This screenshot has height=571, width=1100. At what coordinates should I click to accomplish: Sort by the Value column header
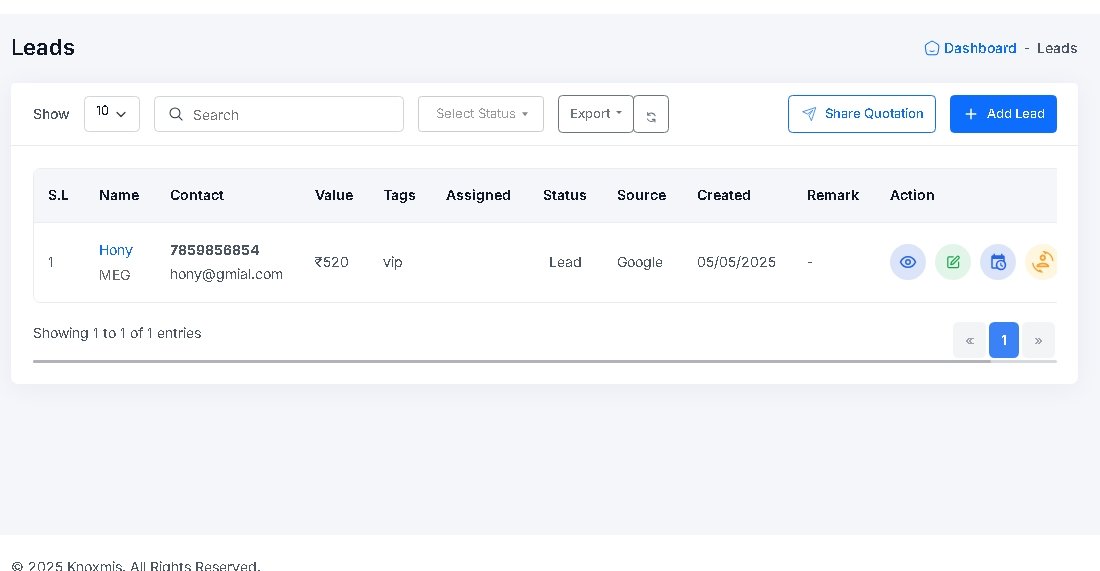[x=334, y=195]
